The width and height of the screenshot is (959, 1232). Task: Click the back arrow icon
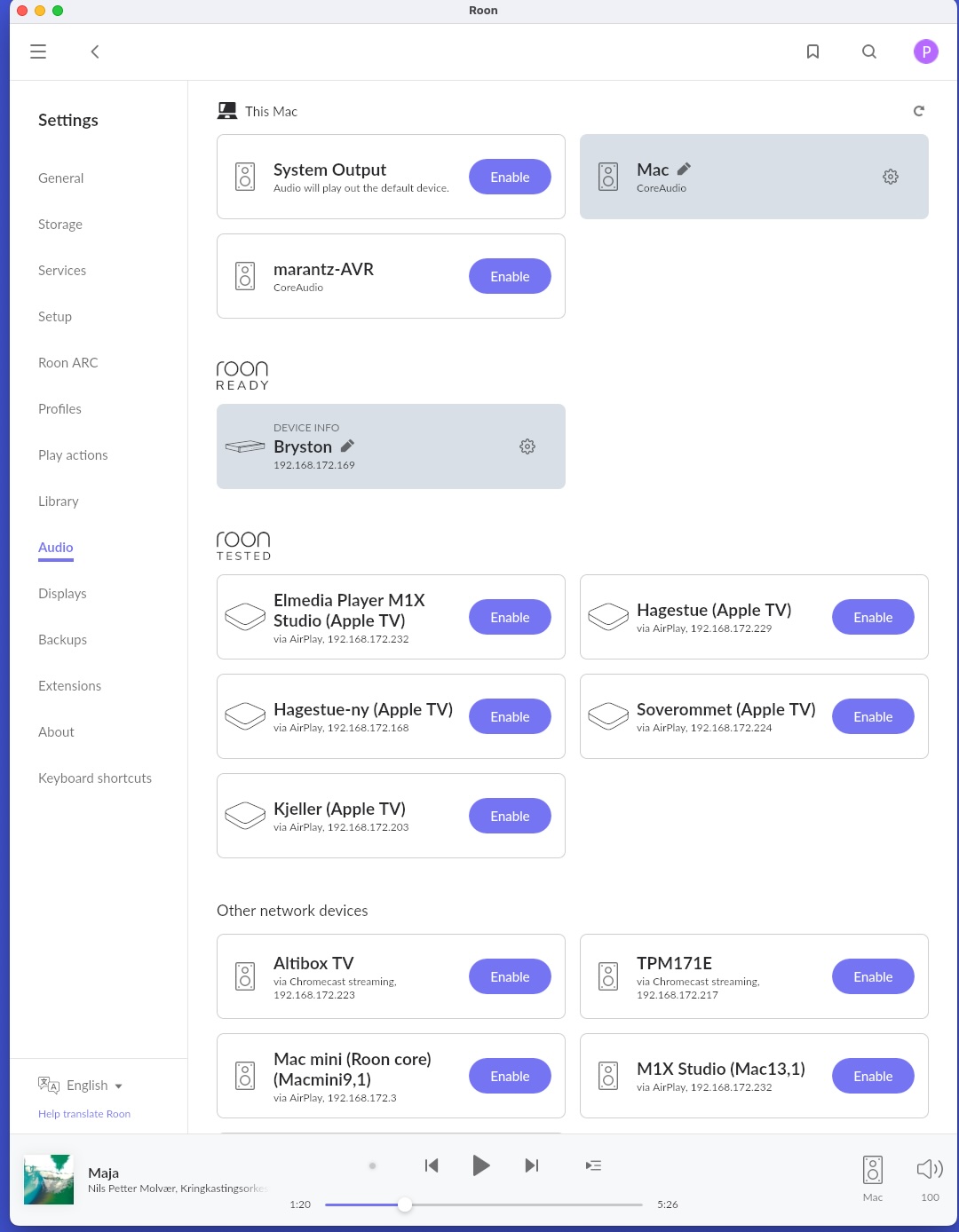click(x=95, y=51)
